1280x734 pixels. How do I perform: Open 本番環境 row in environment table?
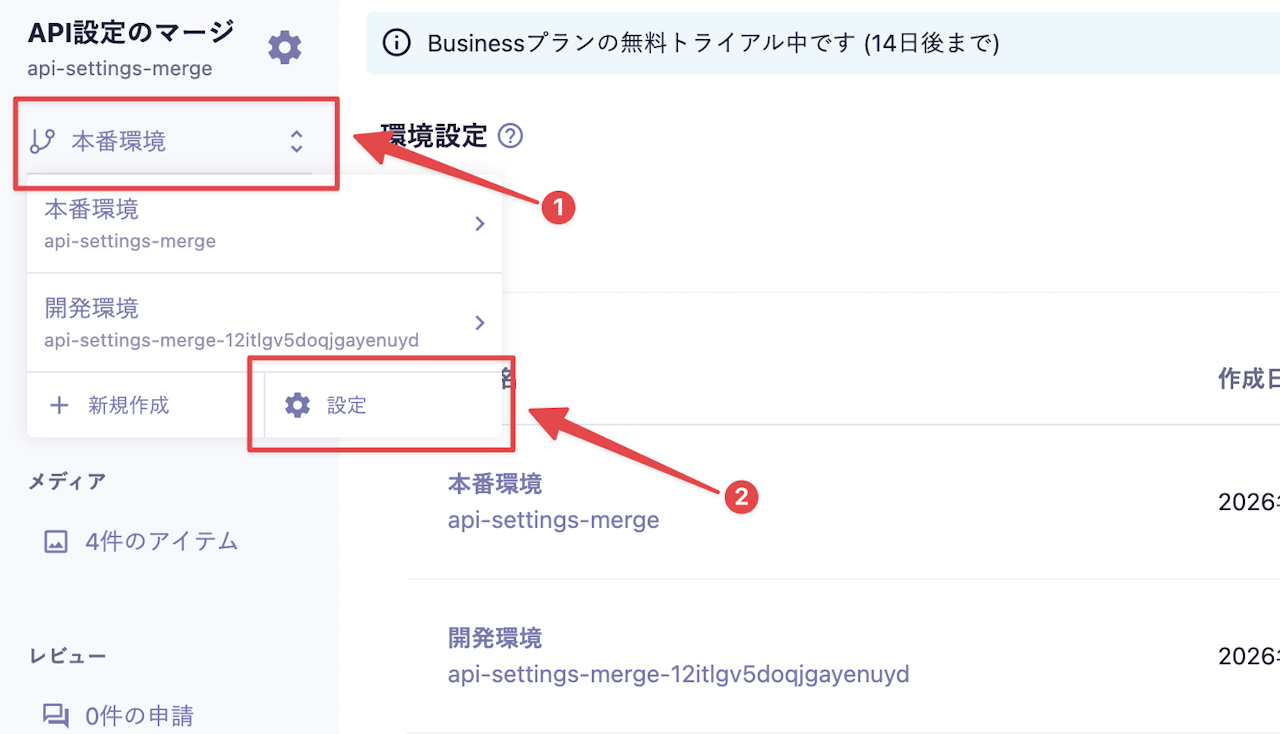point(844,502)
